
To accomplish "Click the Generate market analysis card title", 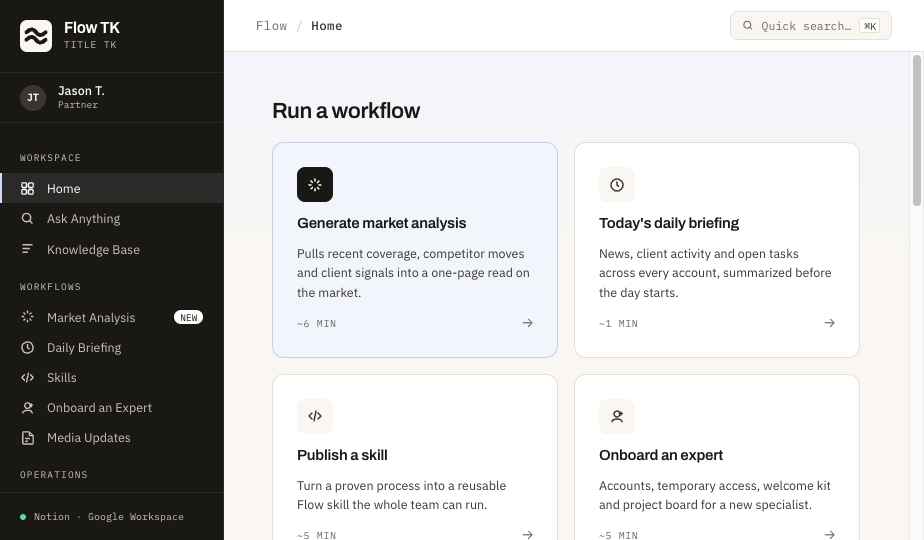I will (x=381, y=223).
